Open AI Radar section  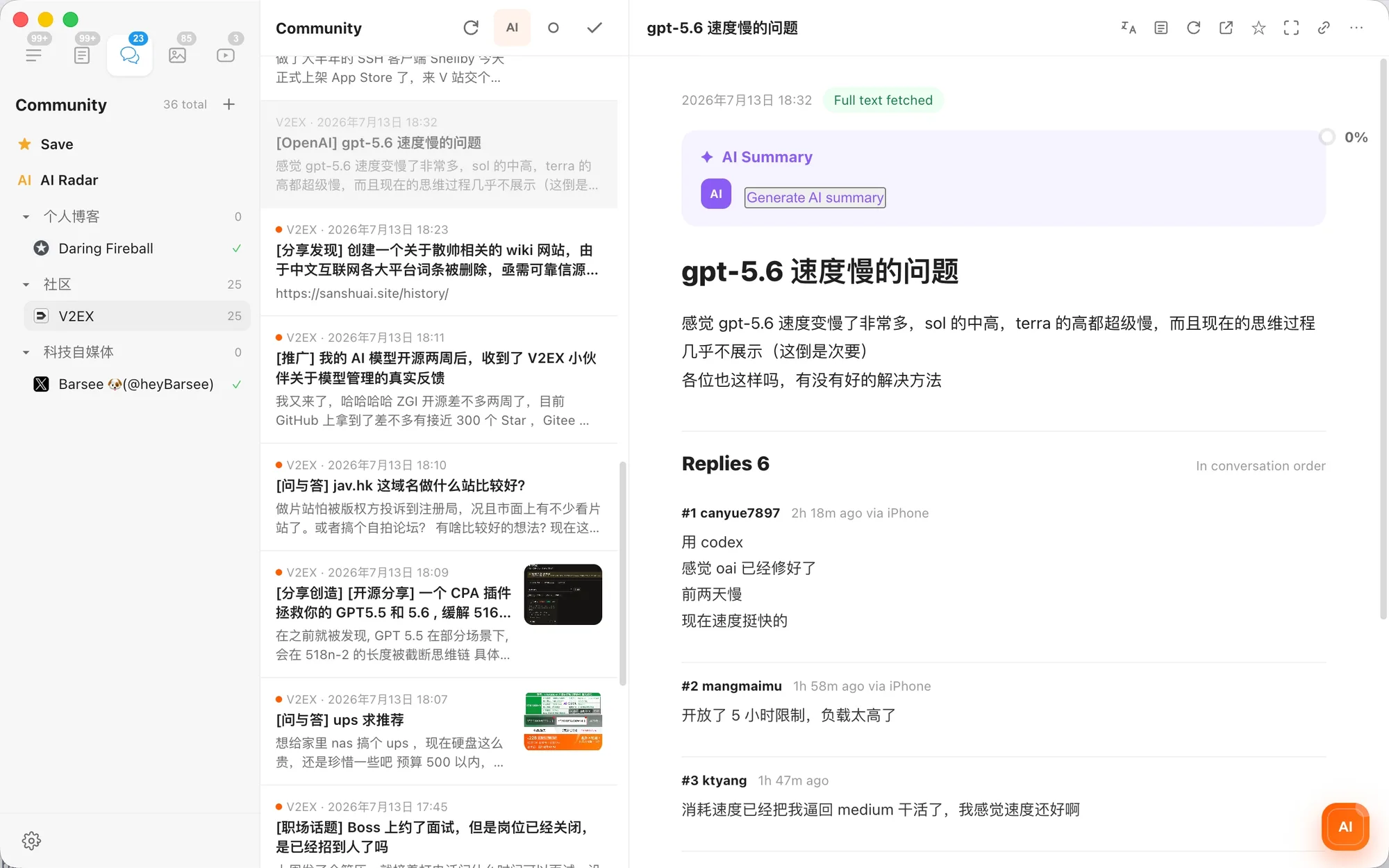[58, 180]
